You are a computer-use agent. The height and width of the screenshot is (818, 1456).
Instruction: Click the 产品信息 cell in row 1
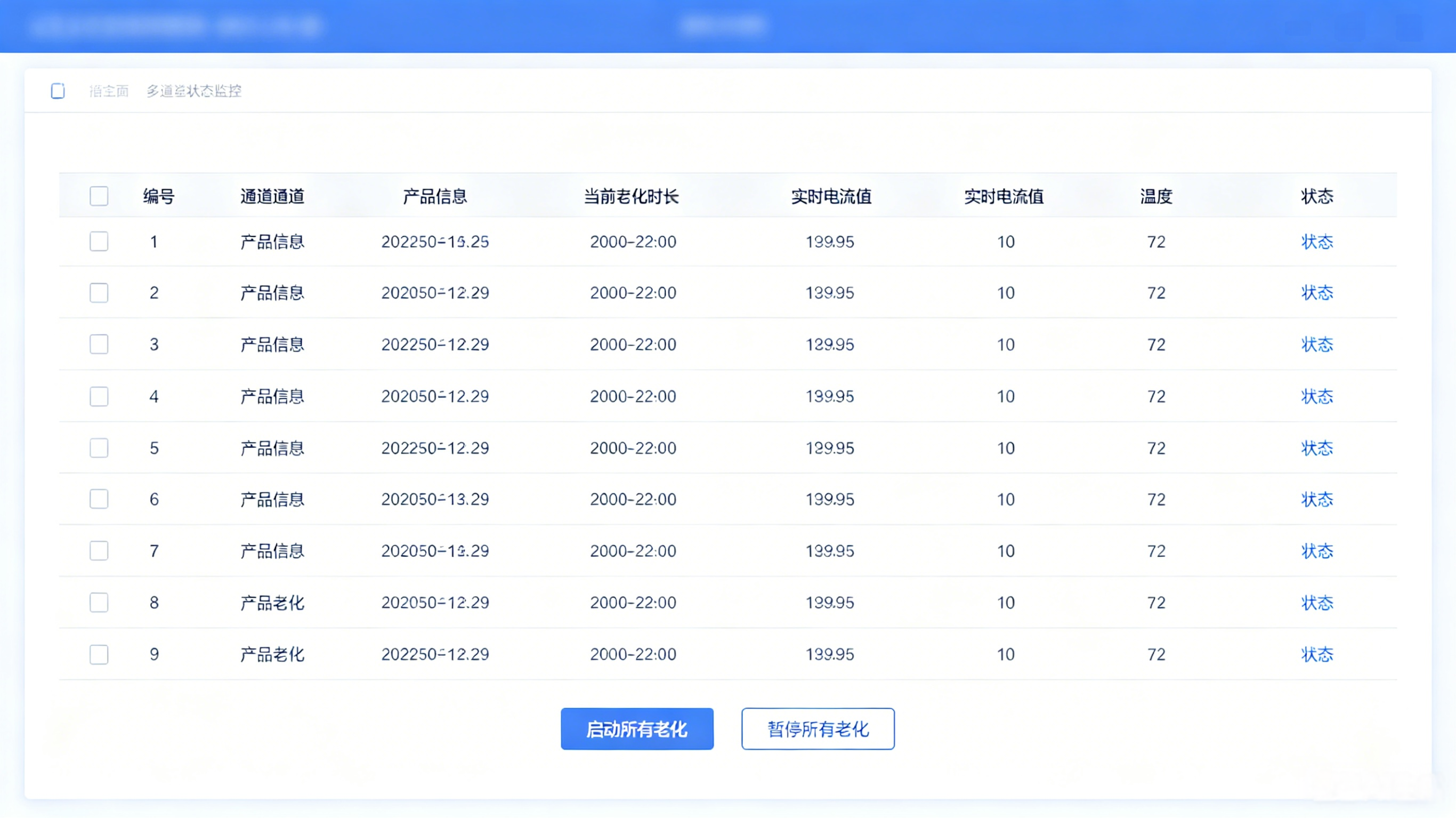point(272,242)
